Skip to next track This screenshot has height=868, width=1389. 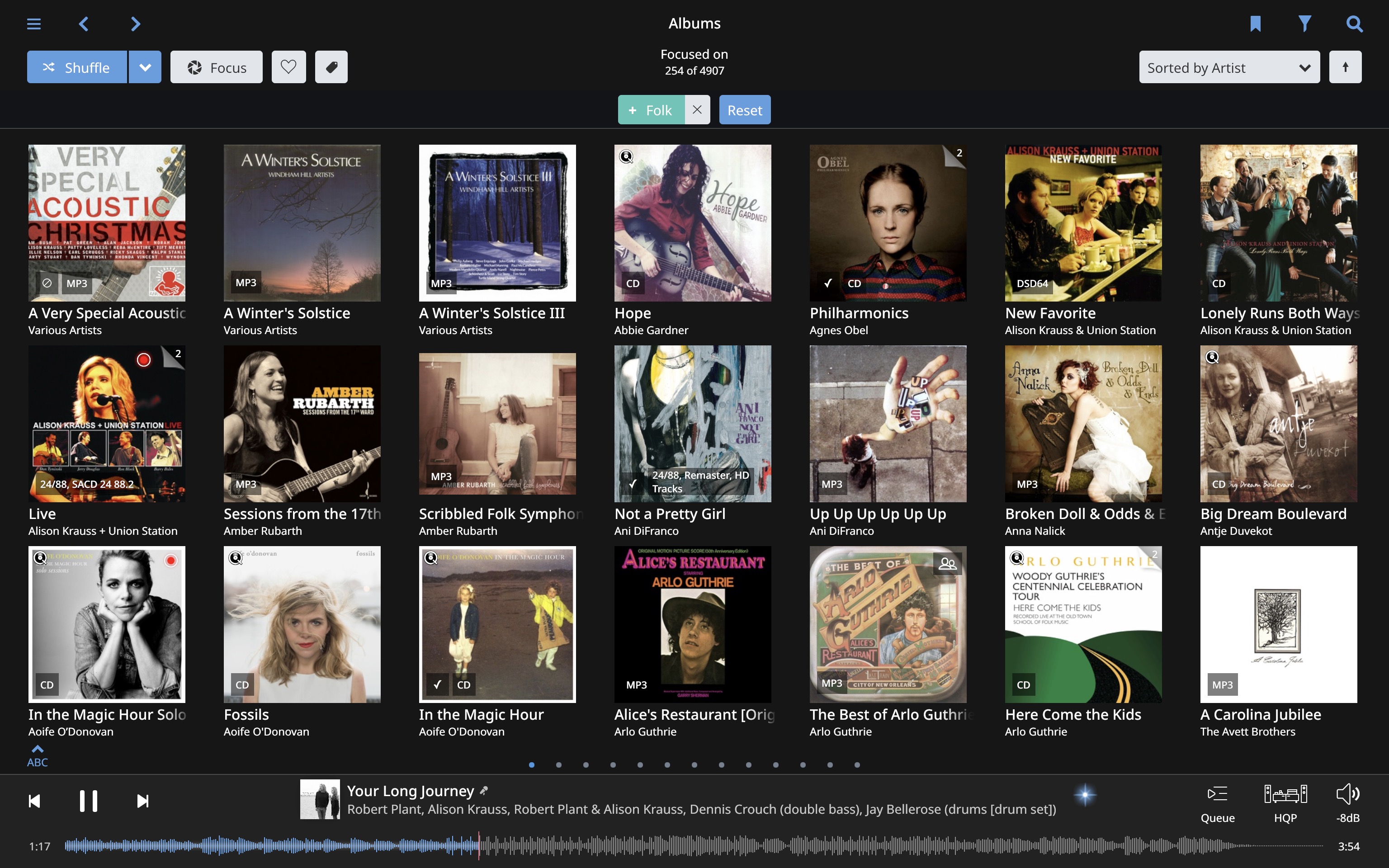143,801
